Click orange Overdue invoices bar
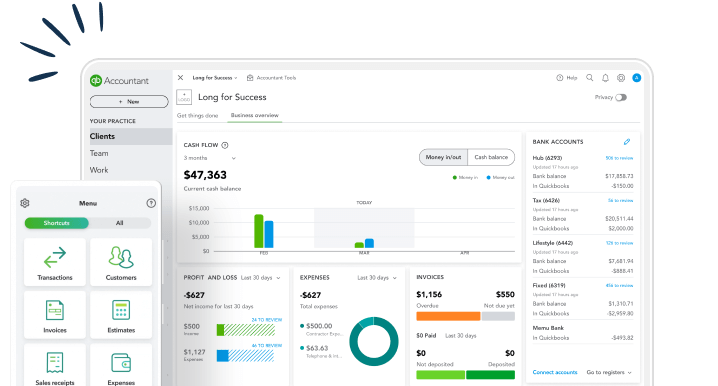The image size is (718, 386). pyautogui.click(x=448, y=316)
